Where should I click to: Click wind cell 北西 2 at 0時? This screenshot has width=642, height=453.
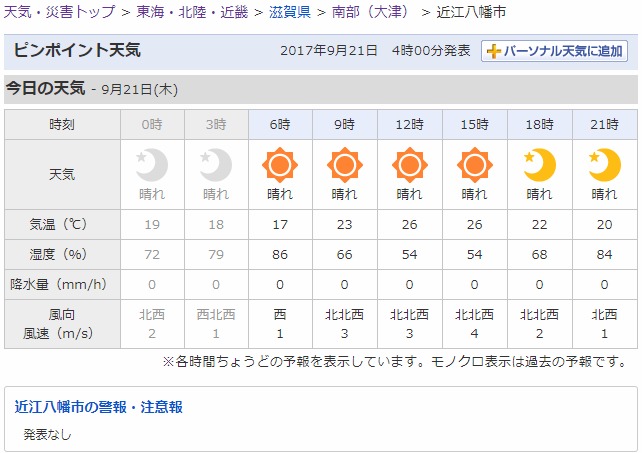(152, 324)
